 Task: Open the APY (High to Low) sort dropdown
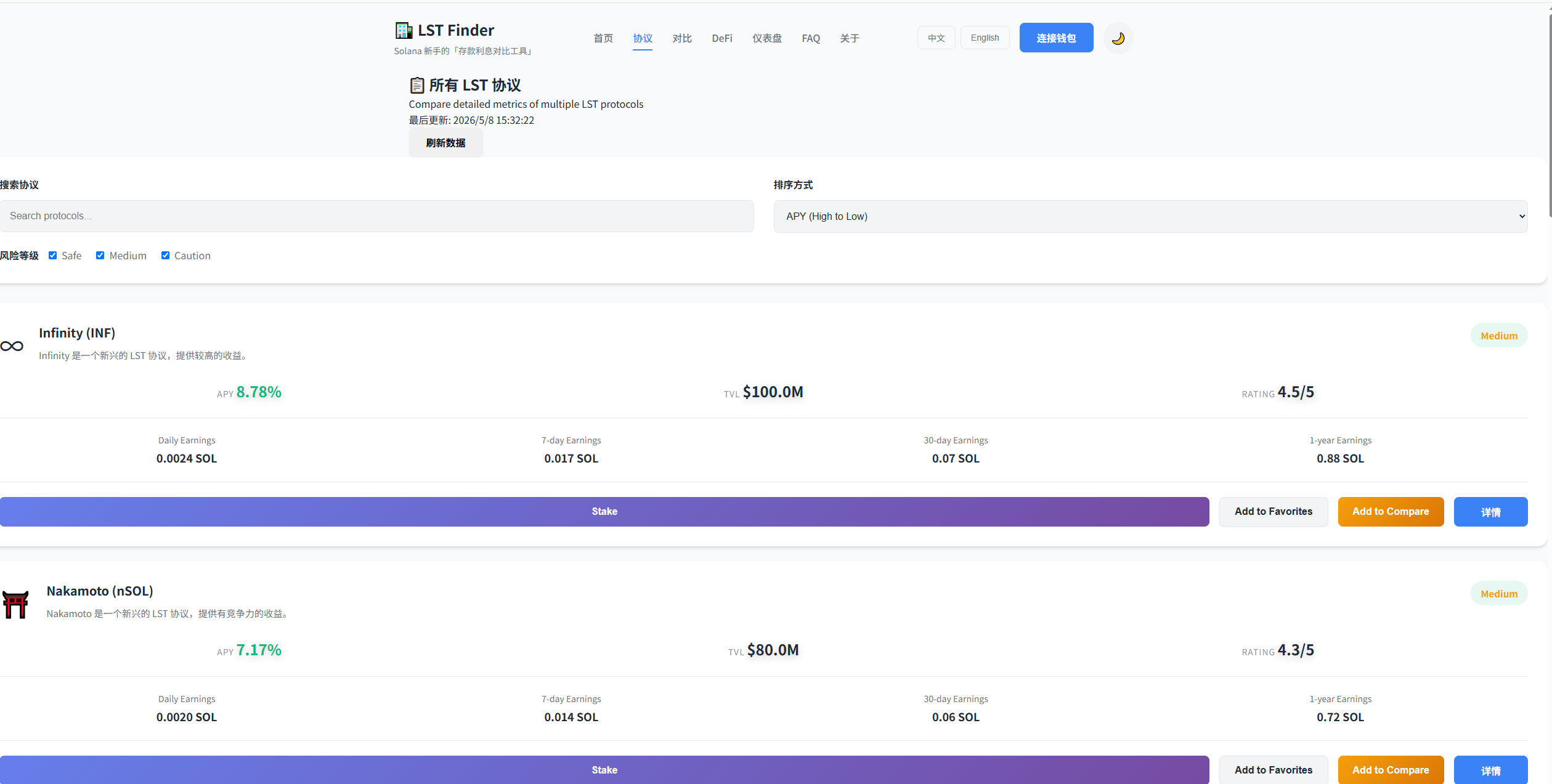click(x=1150, y=216)
